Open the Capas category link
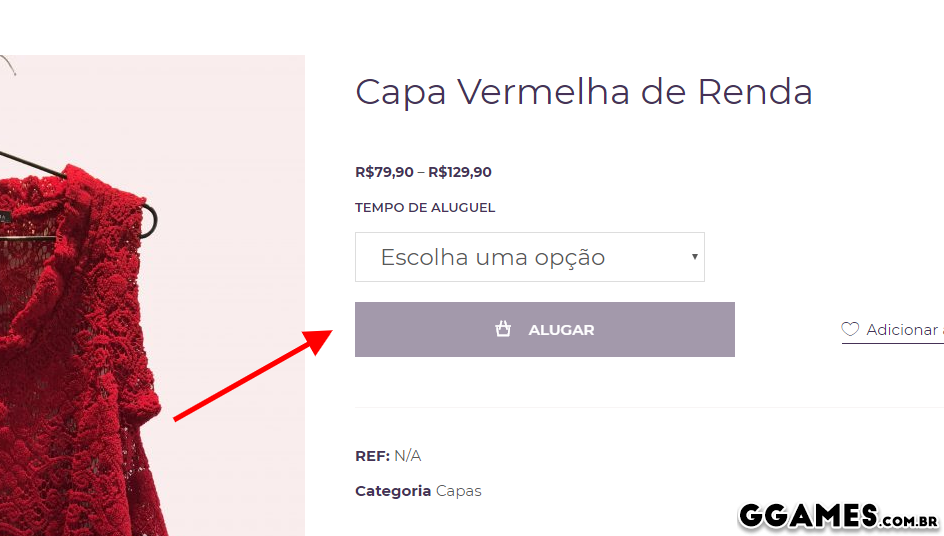 (x=458, y=491)
